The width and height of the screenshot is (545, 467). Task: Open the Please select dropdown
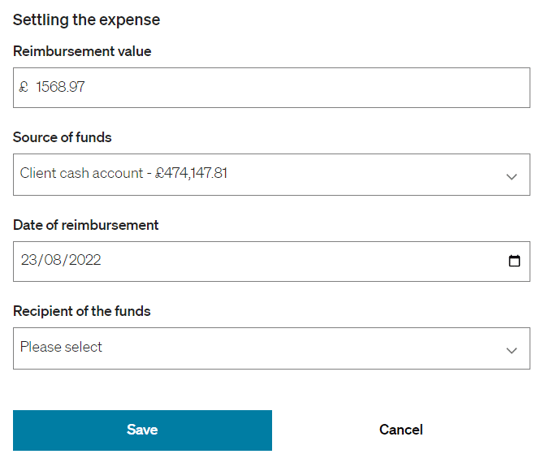coord(271,348)
